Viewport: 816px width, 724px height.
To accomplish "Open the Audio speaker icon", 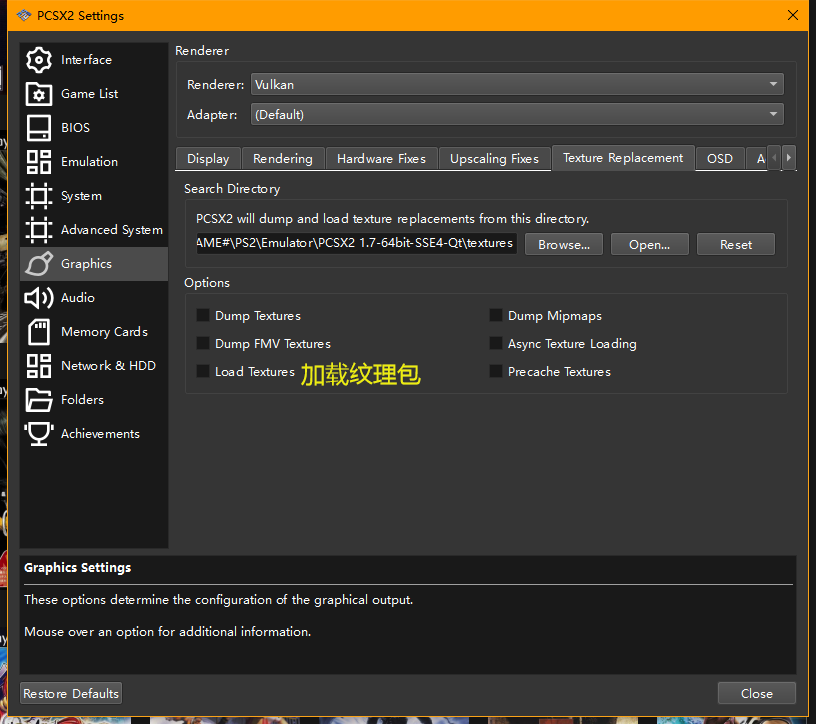I will tap(39, 298).
